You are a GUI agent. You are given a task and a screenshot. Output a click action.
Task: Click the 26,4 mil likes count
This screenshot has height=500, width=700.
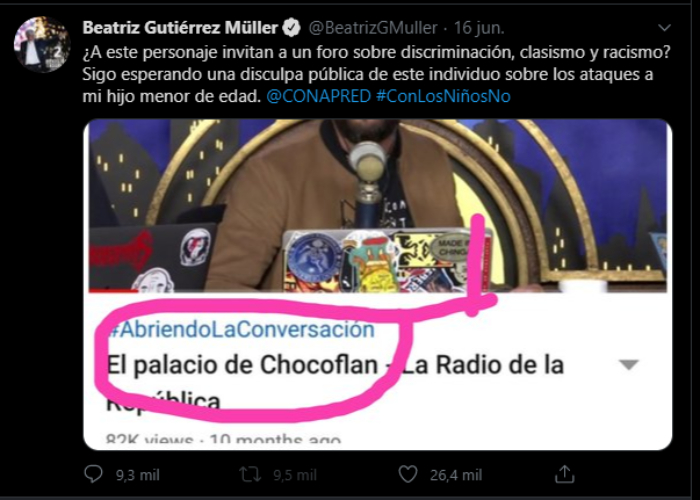click(456, 475)
